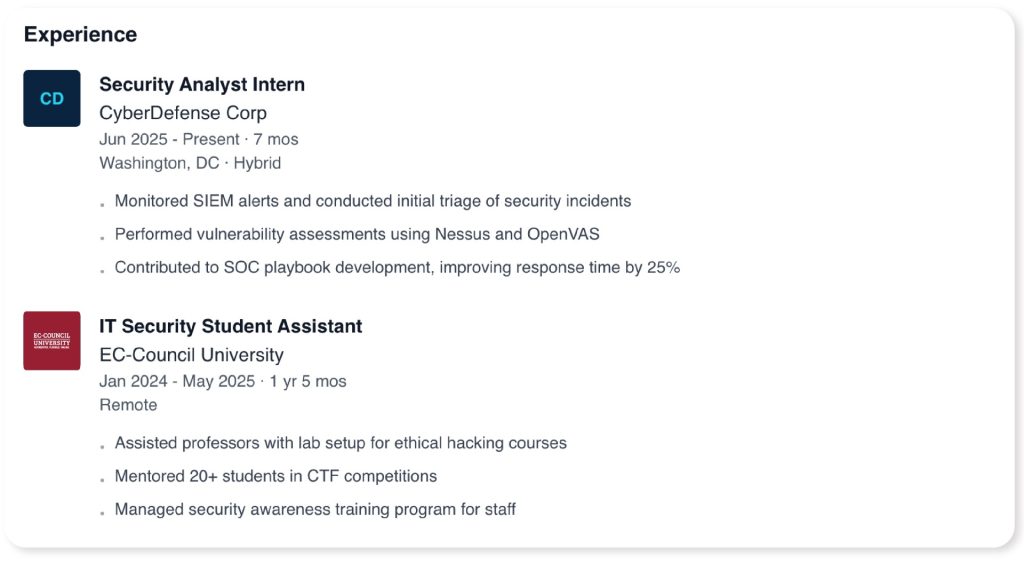Click the Washington, DC location text

click(159, 163)
